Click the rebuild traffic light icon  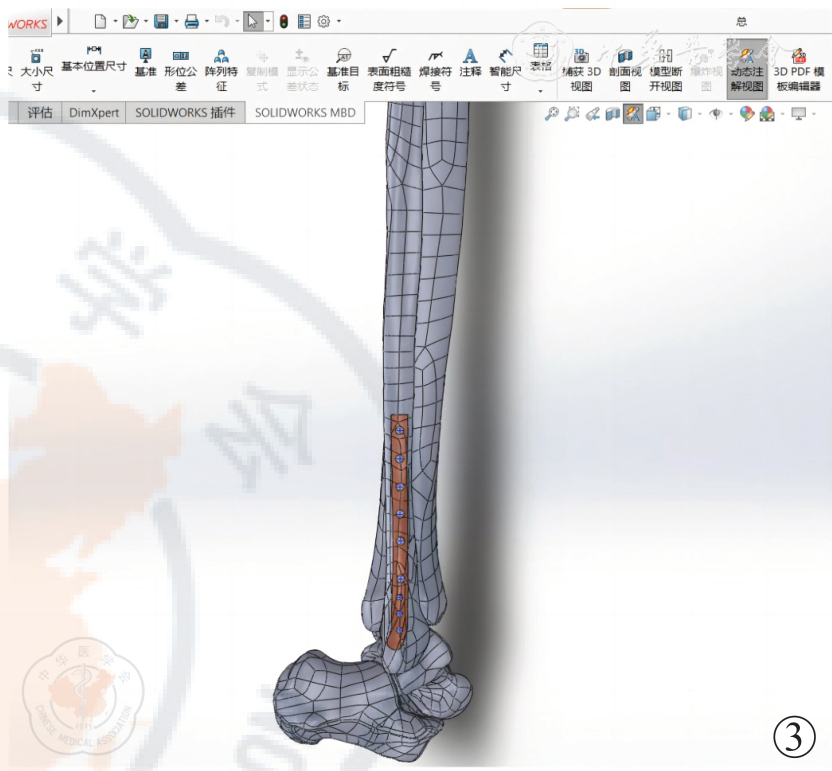tap(283, 20)
